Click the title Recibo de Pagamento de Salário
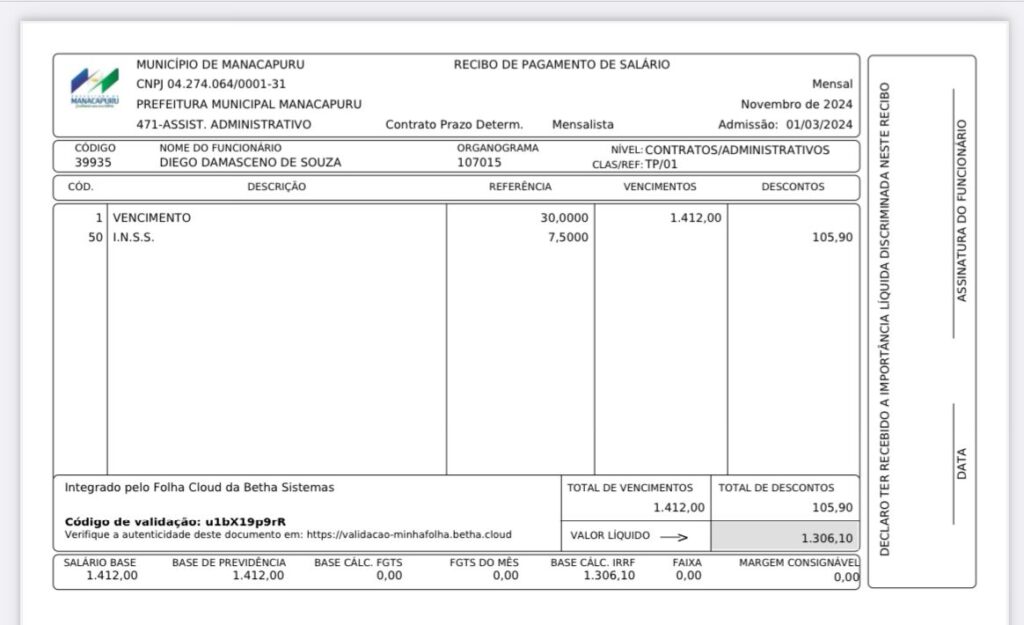Viewport: 1024px width, 625px height. coord(561,65)
